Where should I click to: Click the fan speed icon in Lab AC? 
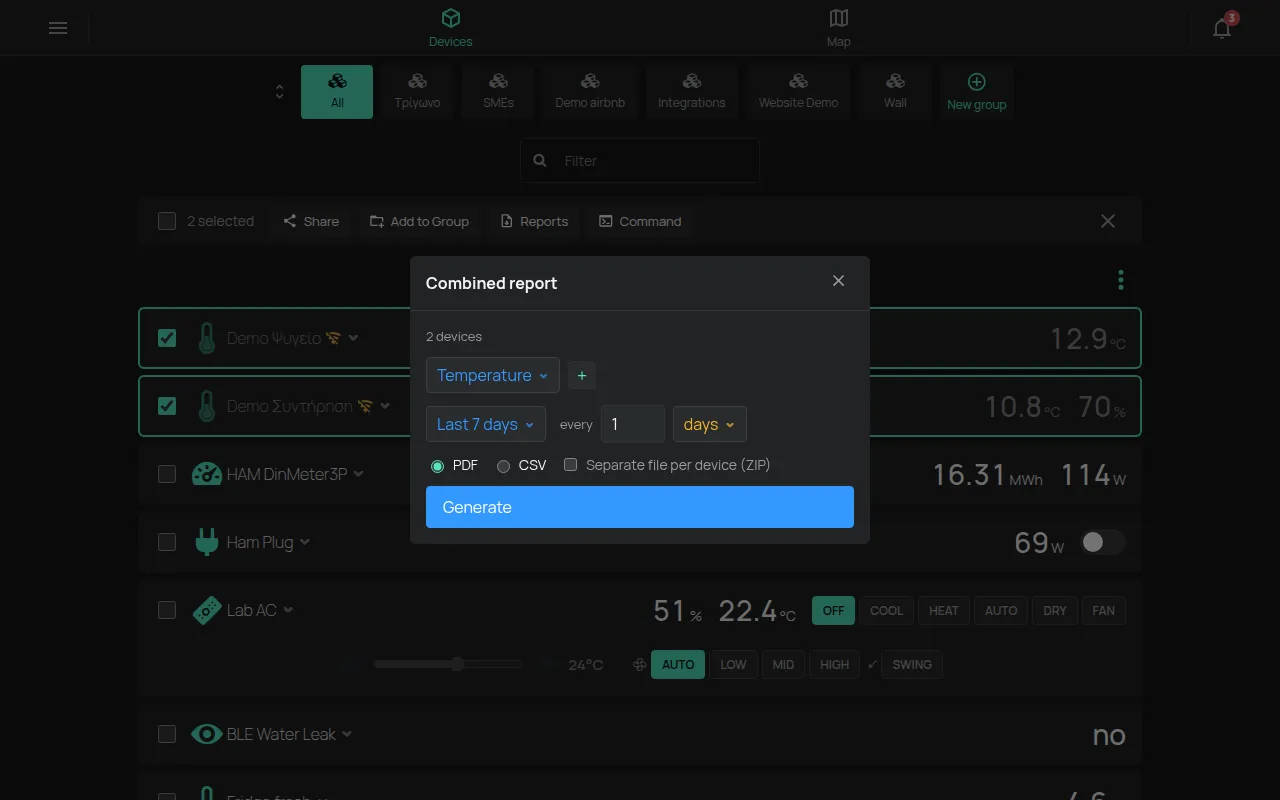639,664
